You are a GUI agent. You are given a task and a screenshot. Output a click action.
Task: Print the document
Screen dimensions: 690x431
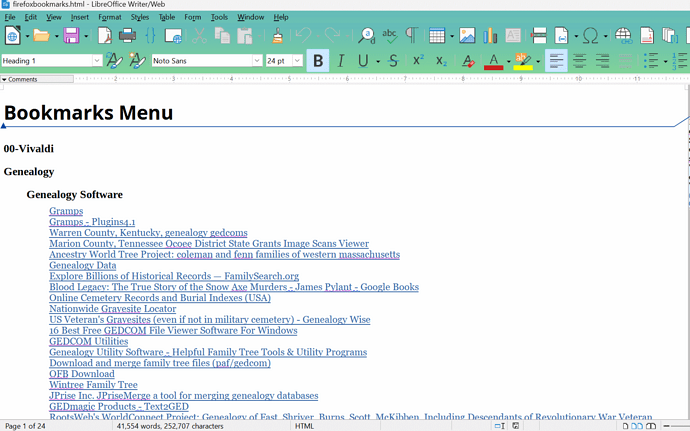click(x=127, y=36)
